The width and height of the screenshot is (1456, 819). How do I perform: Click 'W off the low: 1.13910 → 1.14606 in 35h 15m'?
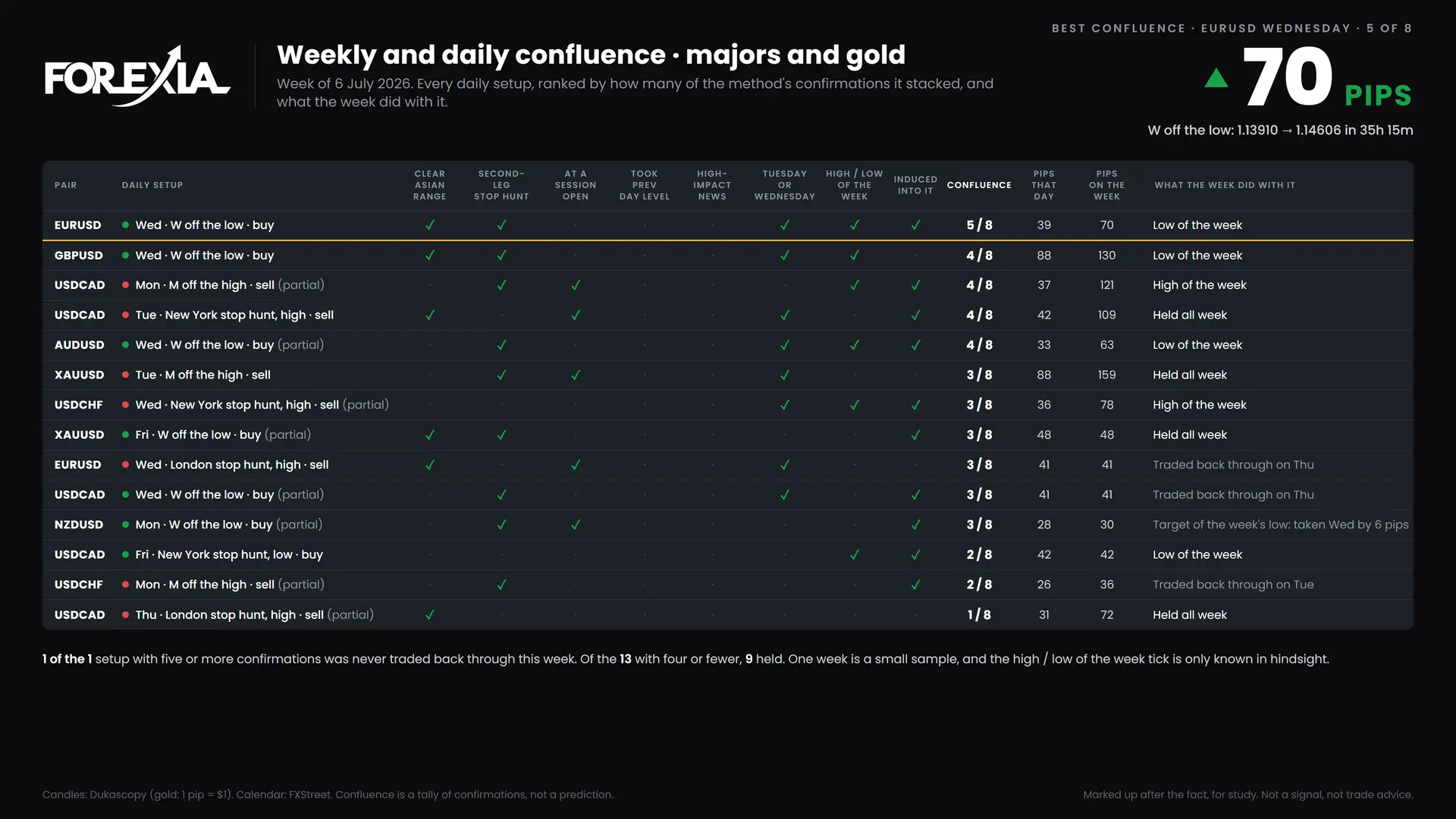tap(1280, 130)
